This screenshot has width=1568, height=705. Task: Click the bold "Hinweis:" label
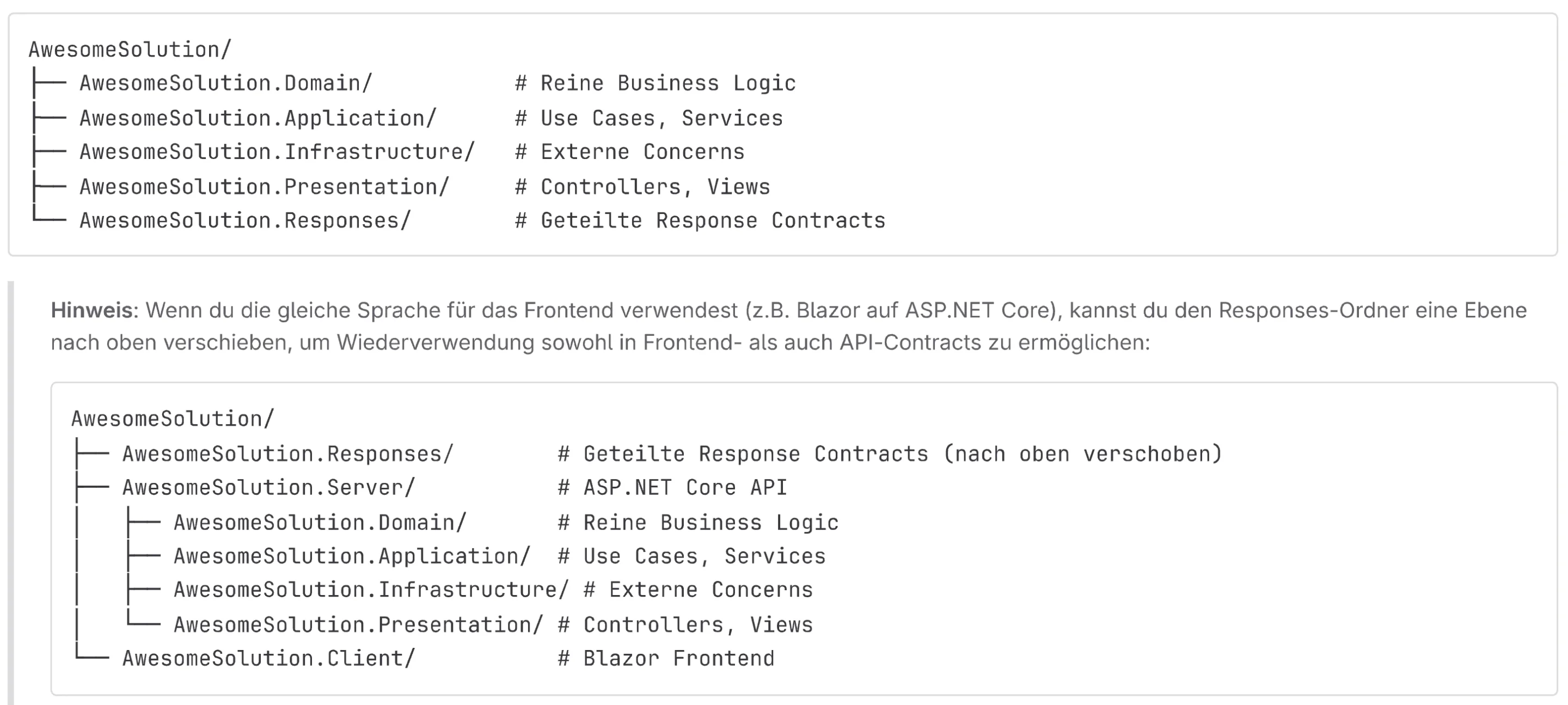coord(94,310)
